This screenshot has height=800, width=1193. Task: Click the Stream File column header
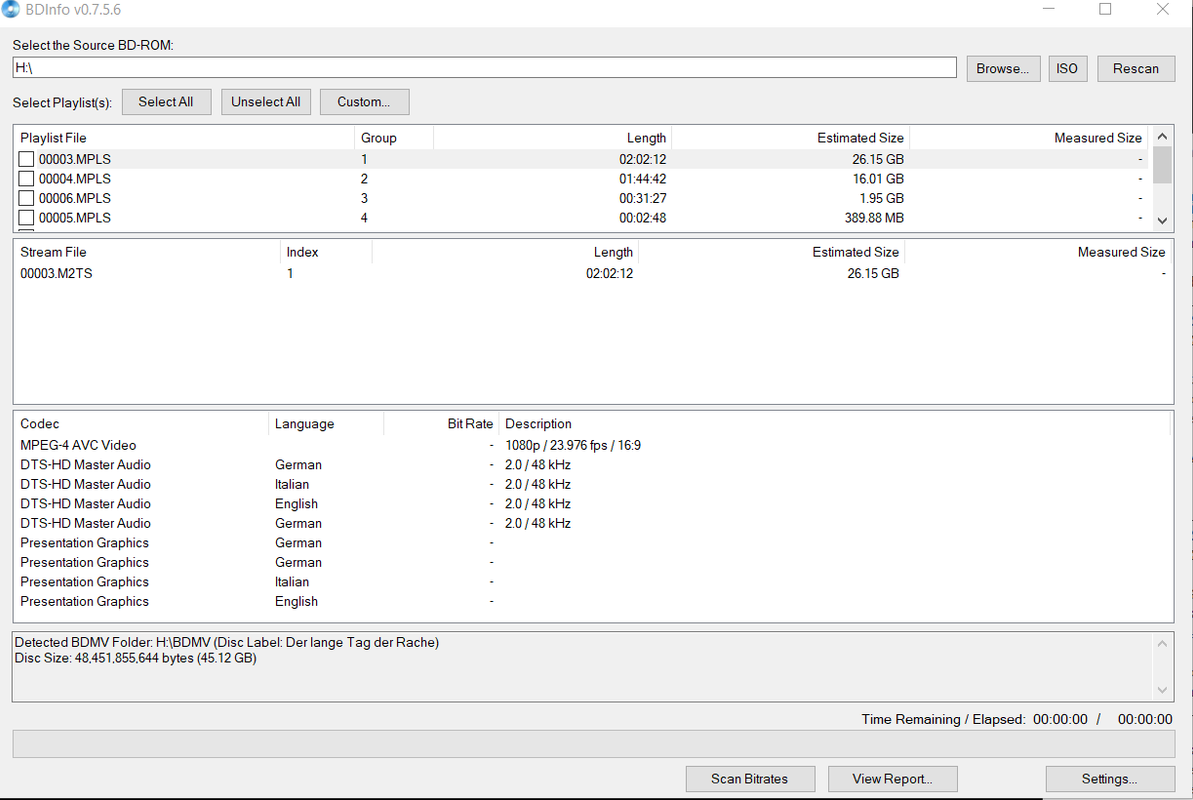(147, 252)
